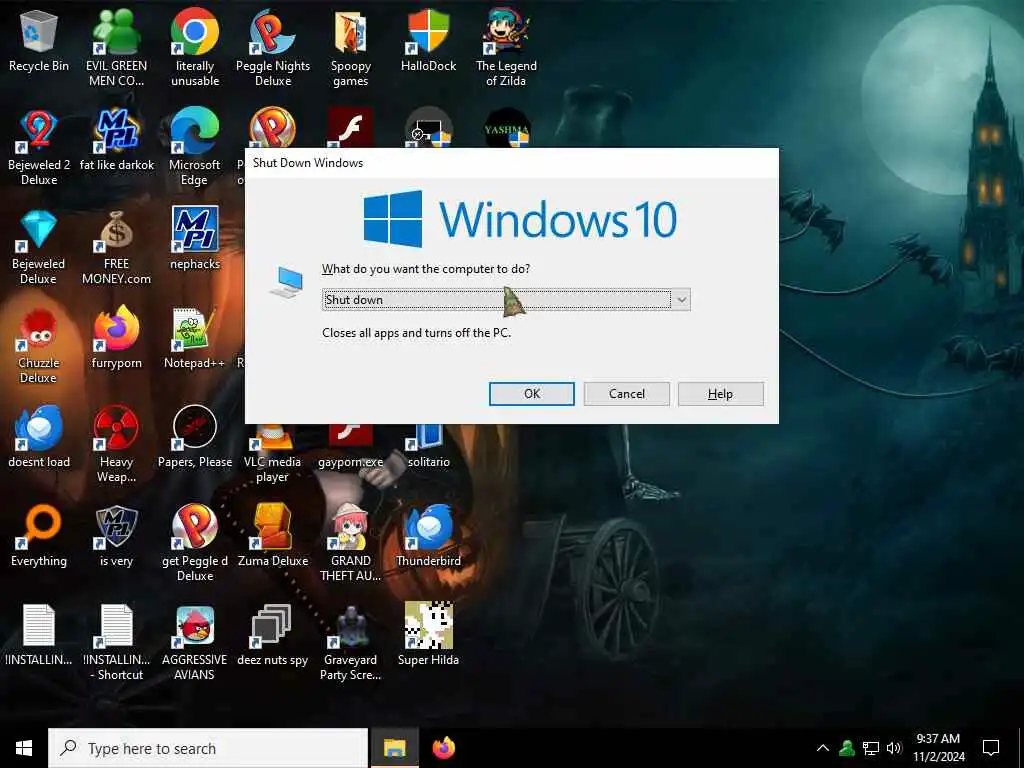This screenshot has height=768, width=1024.
Task: Select the Zuma Deluxe shortcut
Action: coord(273,535)
